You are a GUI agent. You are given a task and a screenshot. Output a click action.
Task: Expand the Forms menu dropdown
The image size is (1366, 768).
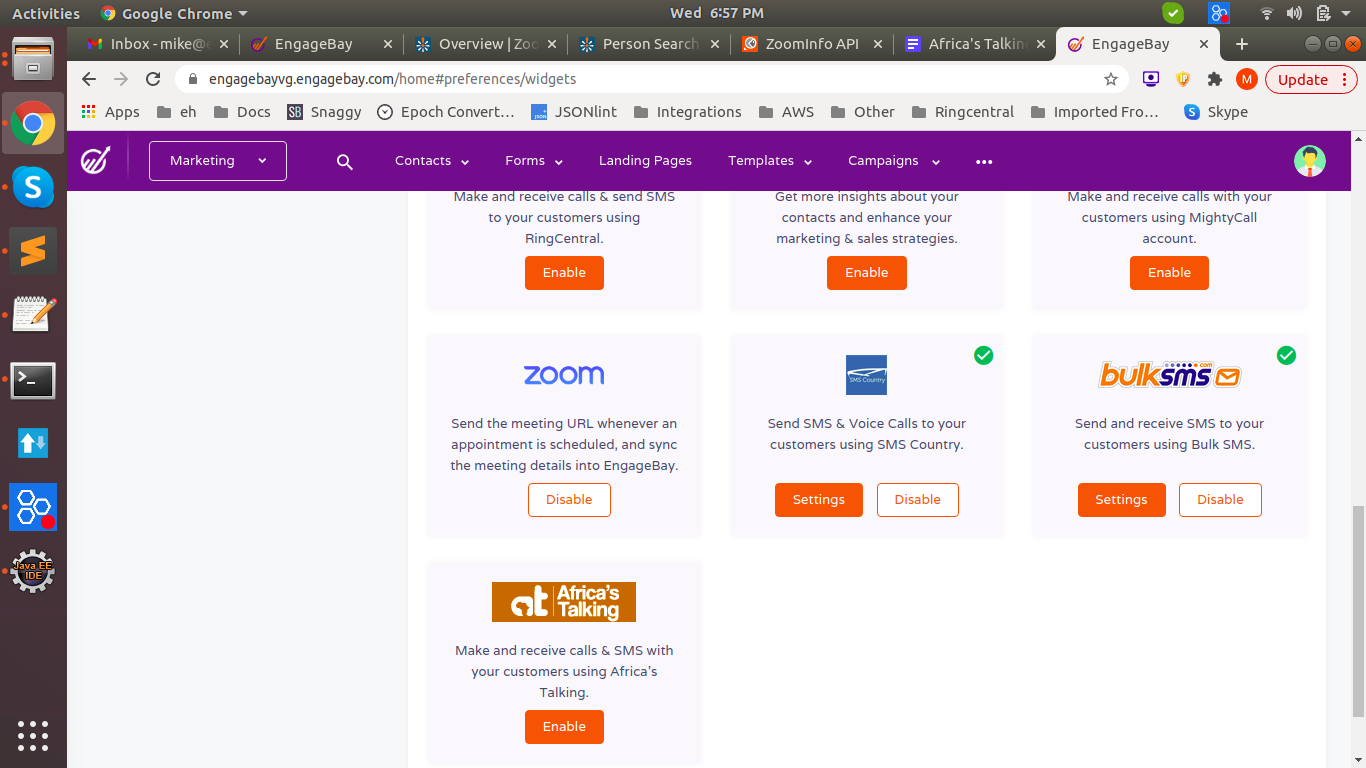click(534, 161)
